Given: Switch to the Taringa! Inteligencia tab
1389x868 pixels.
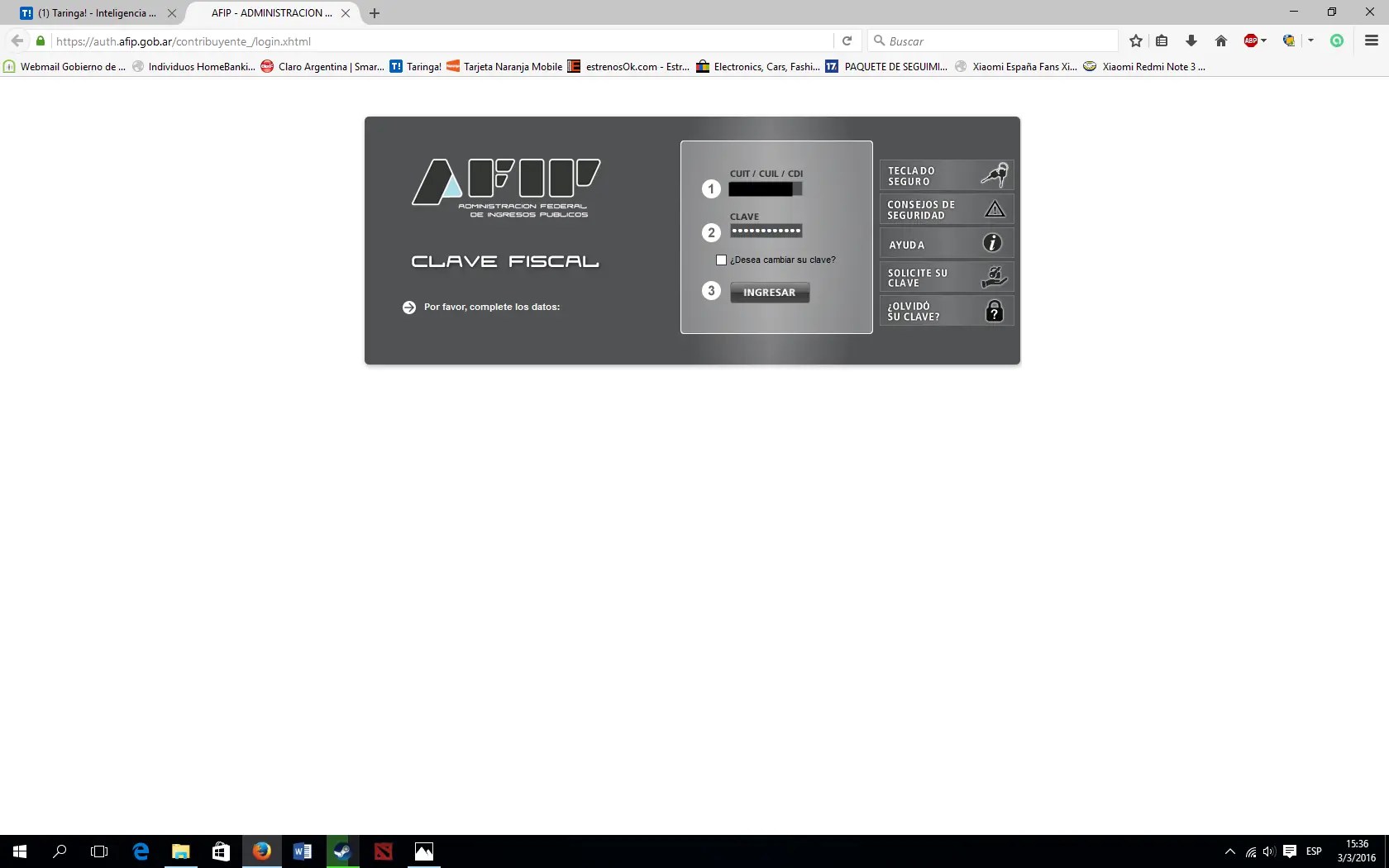Looking at the screenshot, I should [x=97, y=13].
